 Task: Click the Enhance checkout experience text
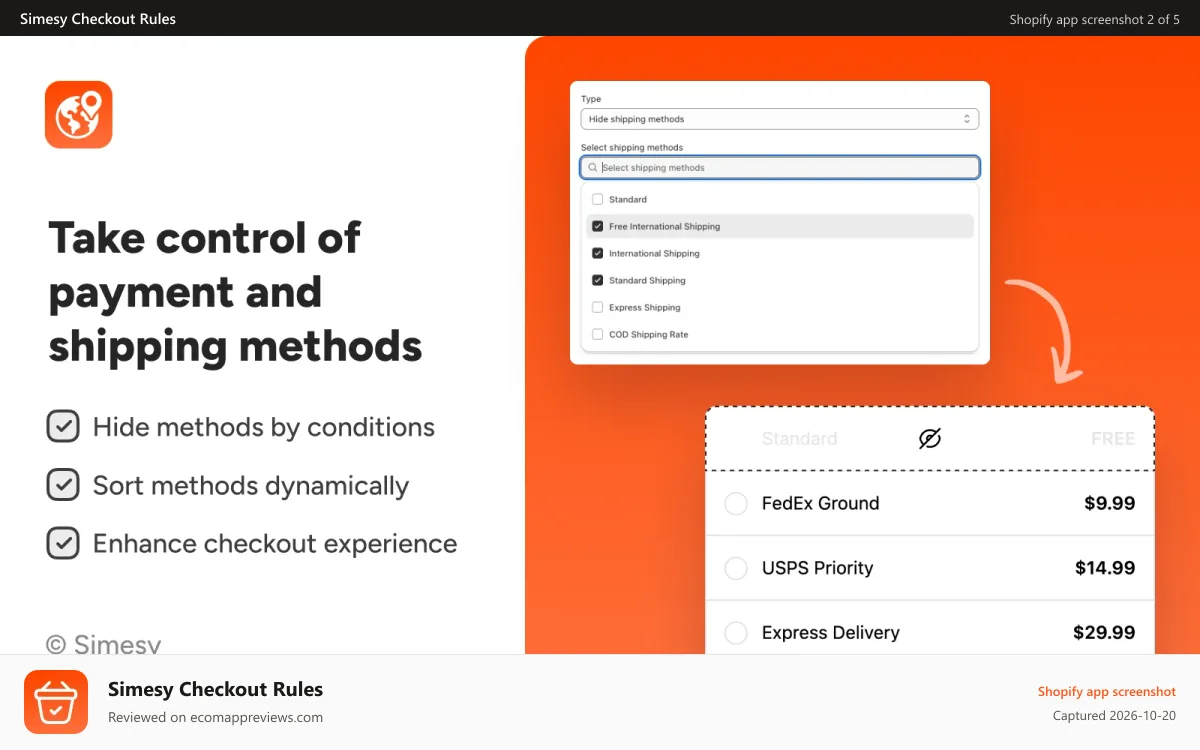coord(275,543)
